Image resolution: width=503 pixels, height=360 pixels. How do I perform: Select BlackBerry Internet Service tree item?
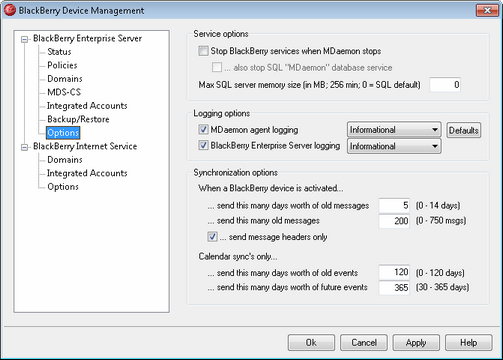[85, 146]
